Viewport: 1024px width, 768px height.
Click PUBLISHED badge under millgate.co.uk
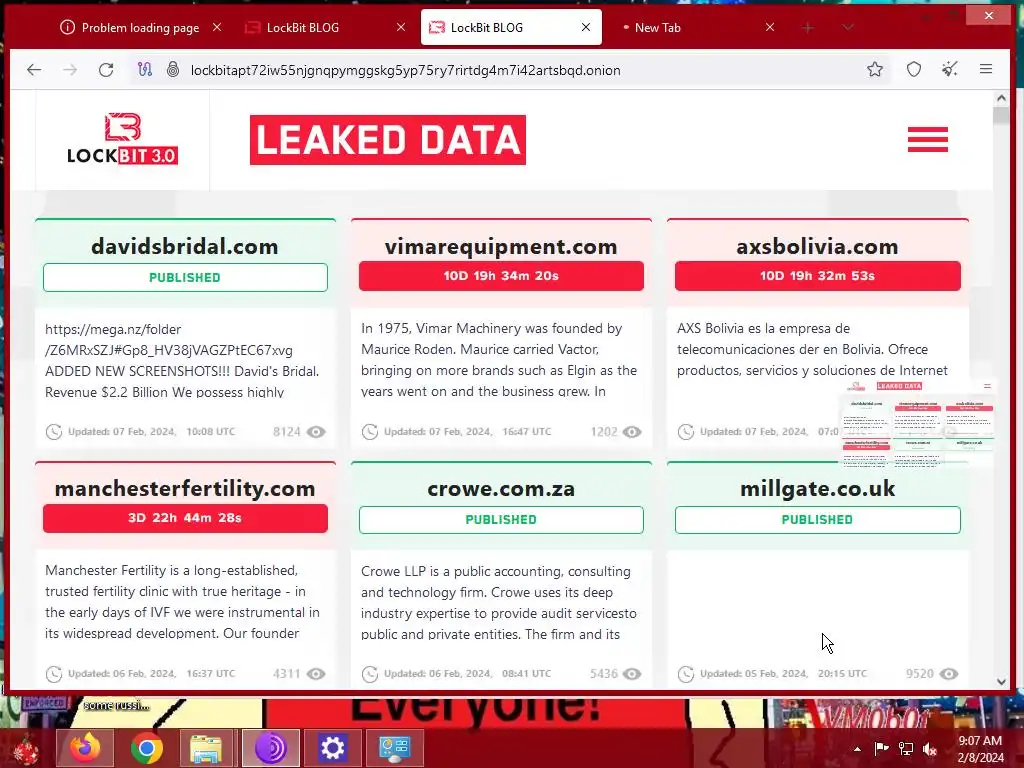(x=817, y=520)
